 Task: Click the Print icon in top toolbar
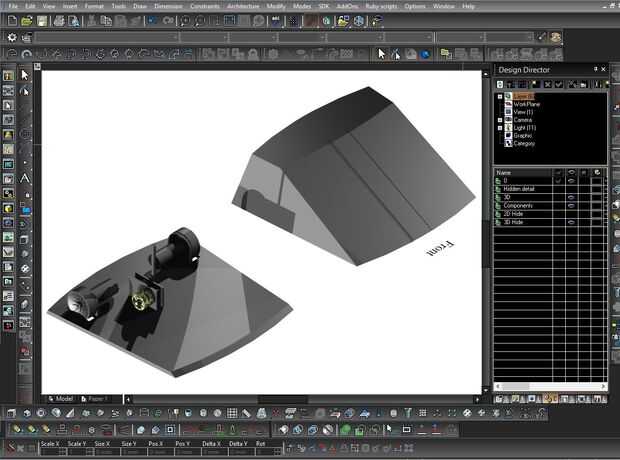(x=59, y=21)
